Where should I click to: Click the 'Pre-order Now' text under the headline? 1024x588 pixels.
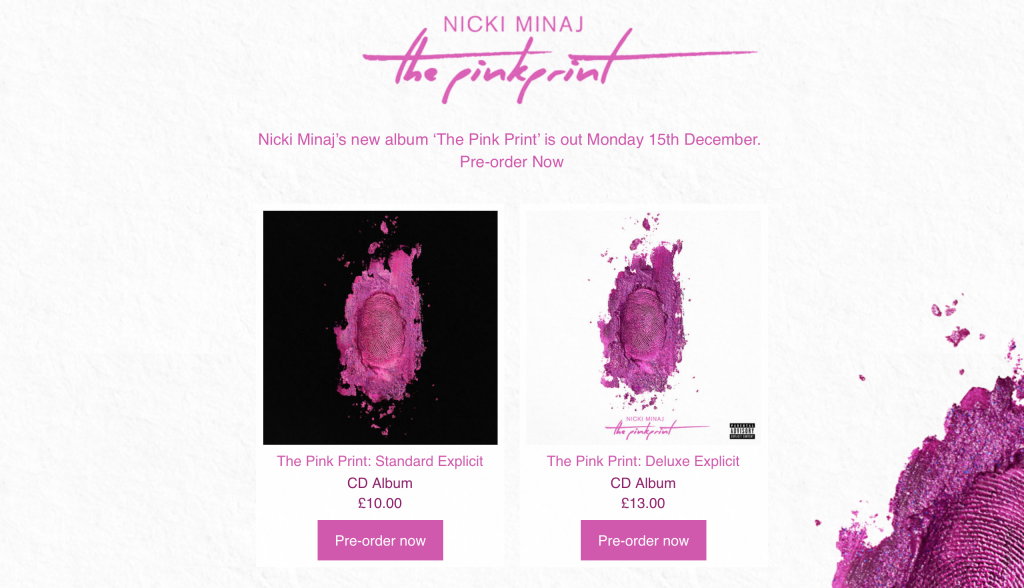pyautogui.click(x=511, y=162)
